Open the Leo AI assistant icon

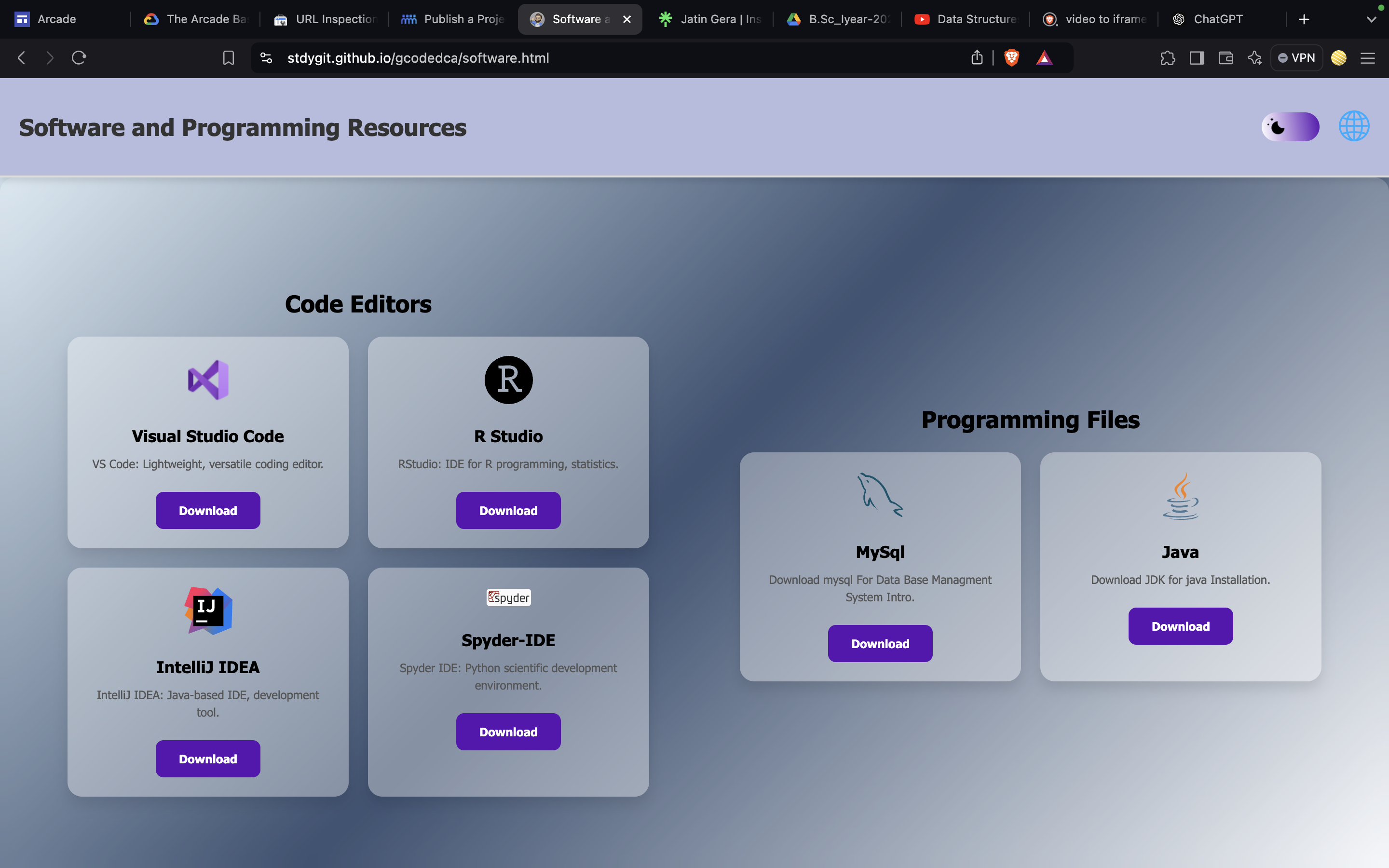[x=1255, y=58]
